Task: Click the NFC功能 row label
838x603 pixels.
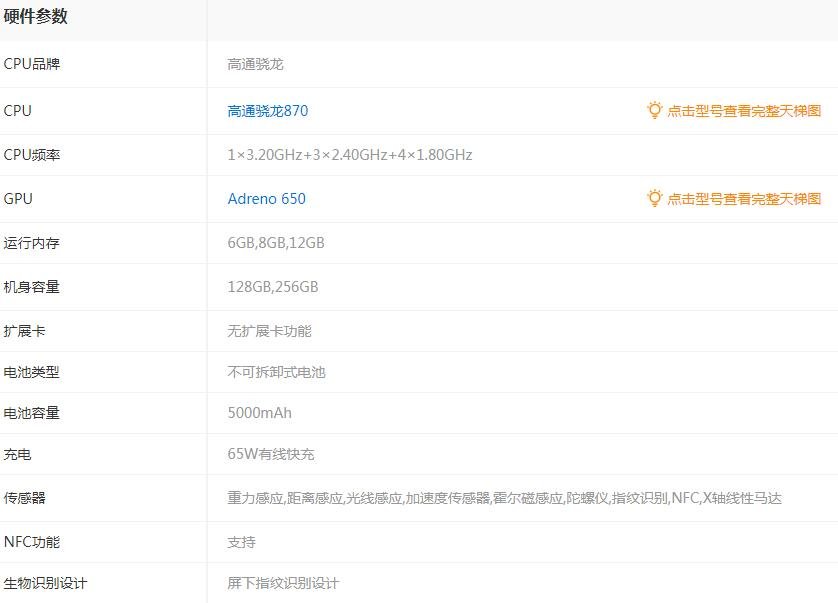Action: point(32,542)
